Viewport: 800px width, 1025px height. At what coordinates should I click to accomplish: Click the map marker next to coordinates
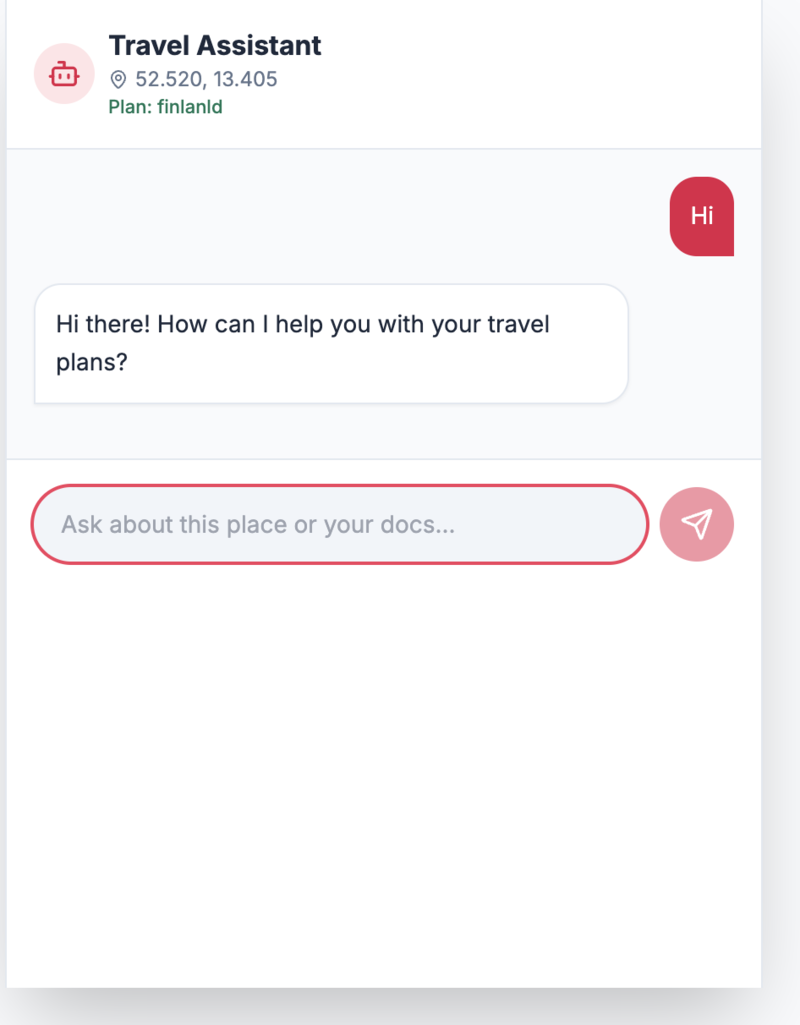click(116, 78)
